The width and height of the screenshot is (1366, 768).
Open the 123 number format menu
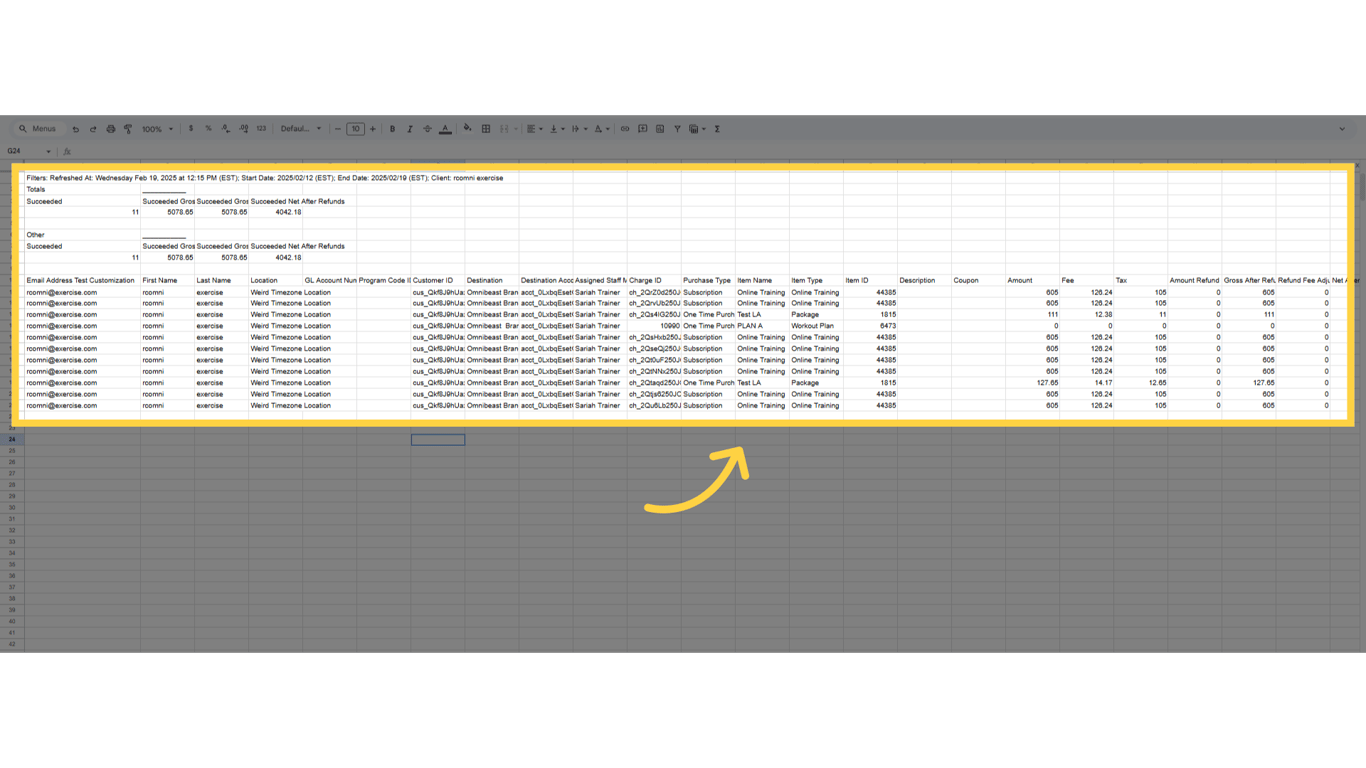pyautogui.click(x=260, y=128)
